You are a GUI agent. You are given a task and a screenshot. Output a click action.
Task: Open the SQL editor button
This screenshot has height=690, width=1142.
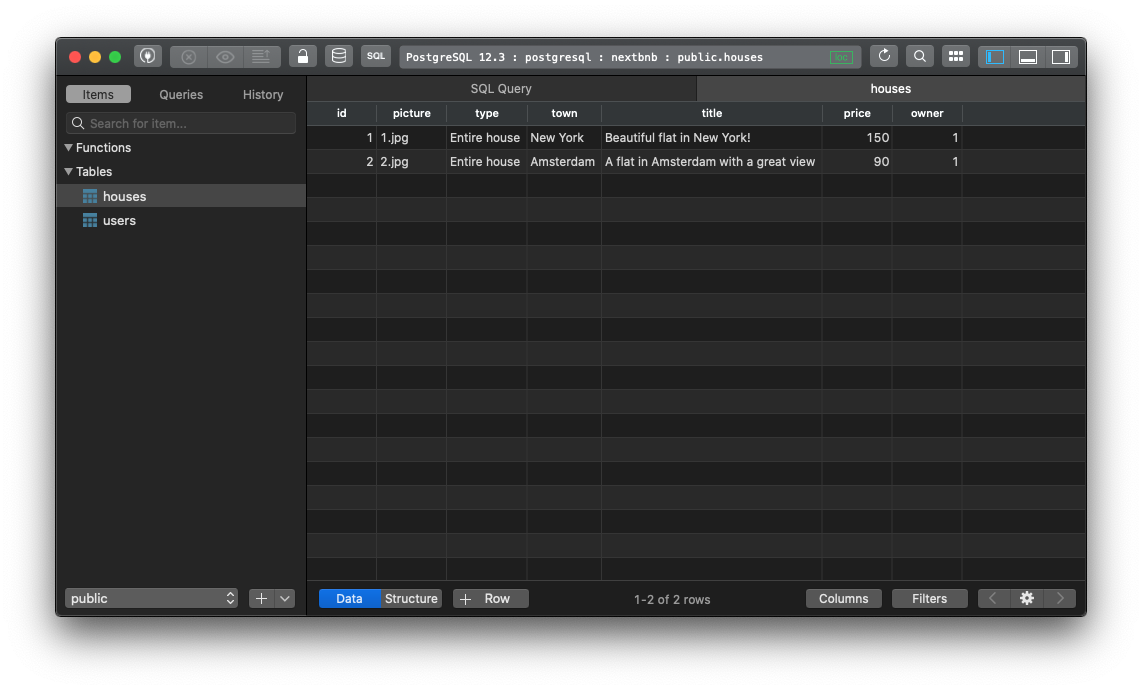pos(376,57)
